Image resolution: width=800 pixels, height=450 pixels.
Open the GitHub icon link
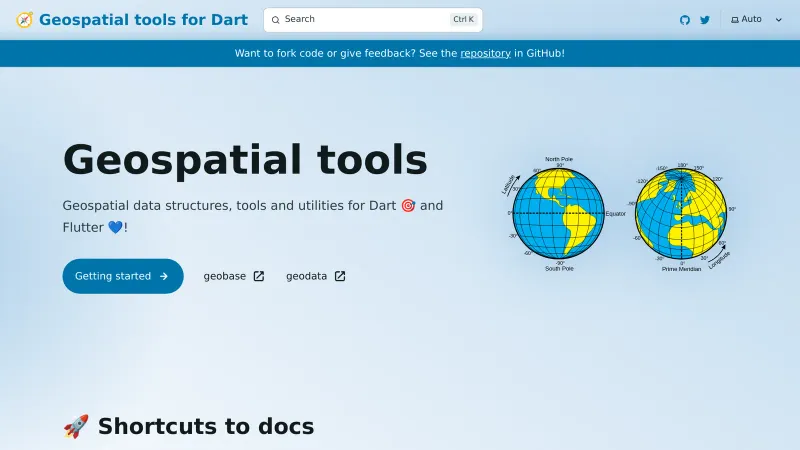(x=685, y=20)
